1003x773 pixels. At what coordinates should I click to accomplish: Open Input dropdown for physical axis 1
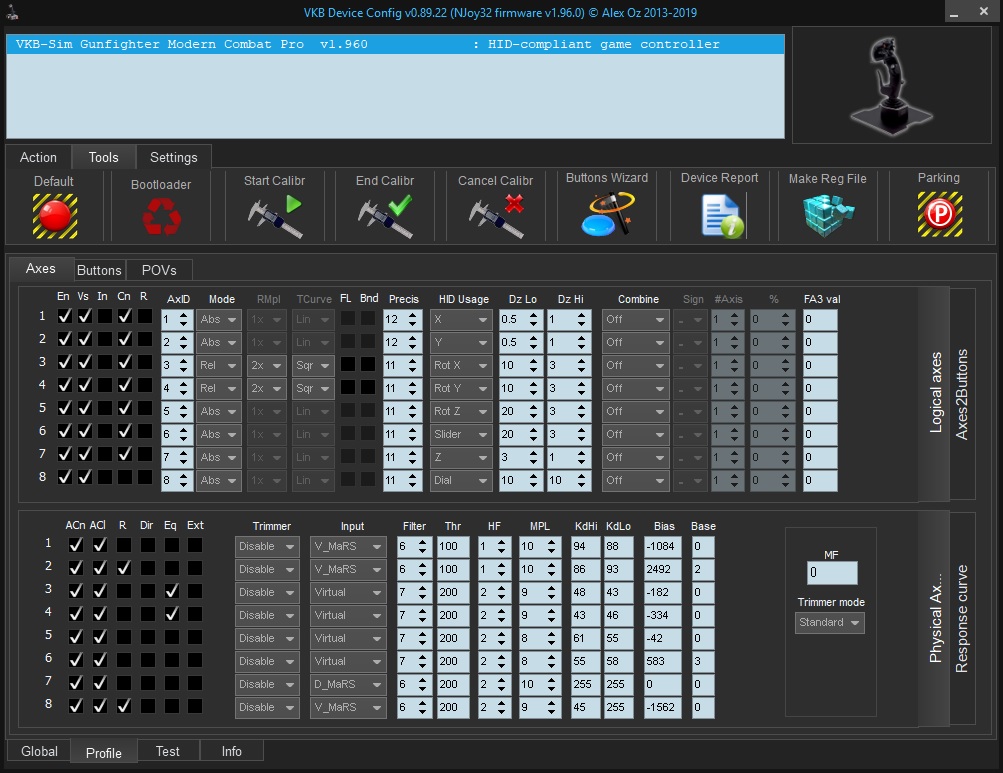tap(348, 546)
